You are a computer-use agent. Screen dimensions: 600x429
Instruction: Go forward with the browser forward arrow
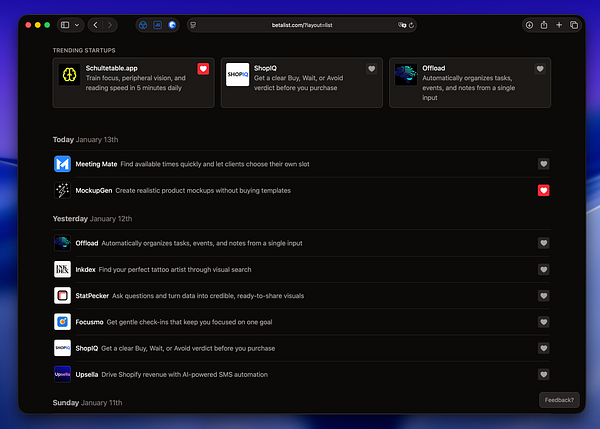coord(110,25)
